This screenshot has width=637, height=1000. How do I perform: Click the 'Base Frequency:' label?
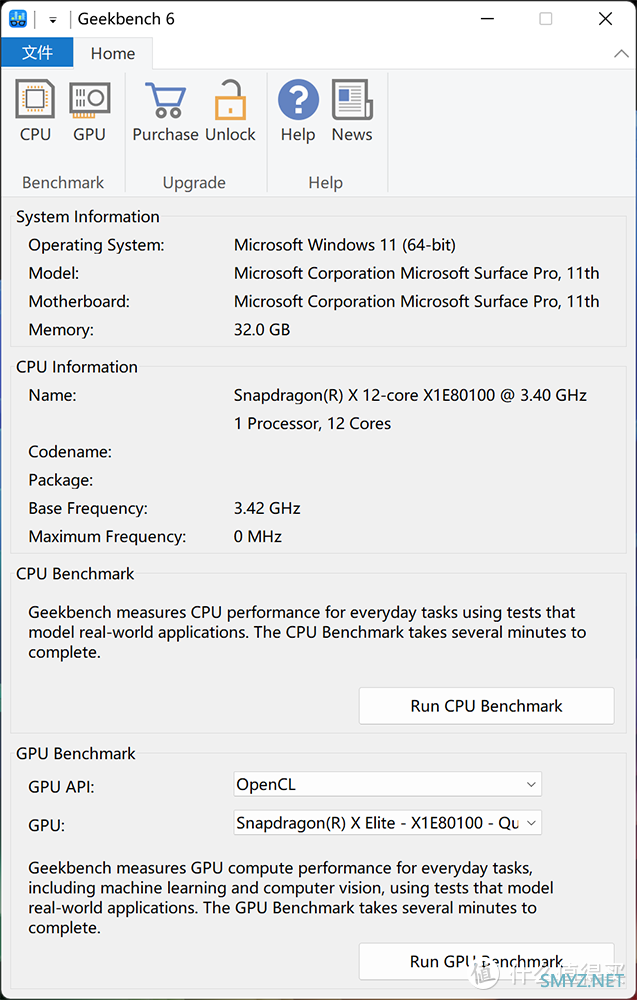tap(88, 508)
